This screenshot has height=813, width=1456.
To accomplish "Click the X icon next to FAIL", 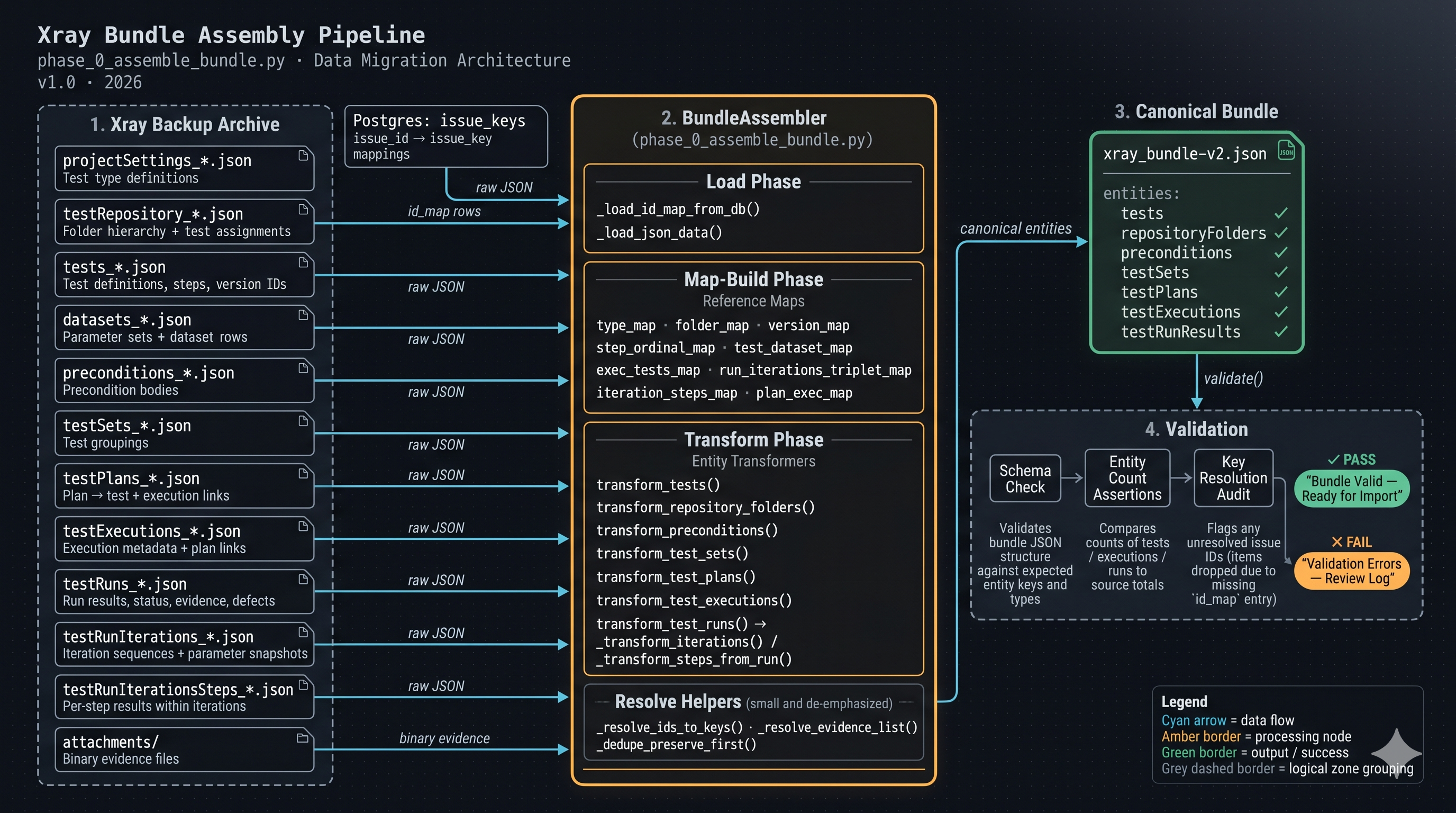I will (1337, 542).
